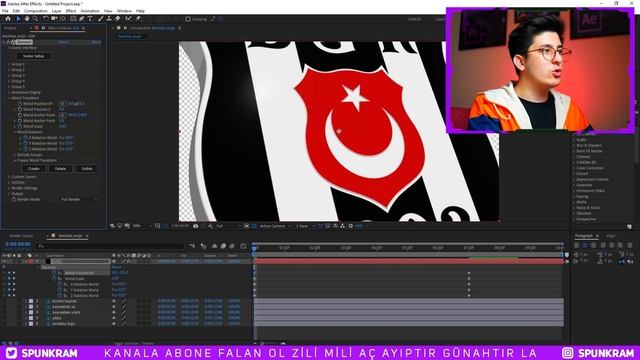Open Render Mode Full Render dropdown
The height and width of the screenshot is (360, 640).
[x=79, y=200]
